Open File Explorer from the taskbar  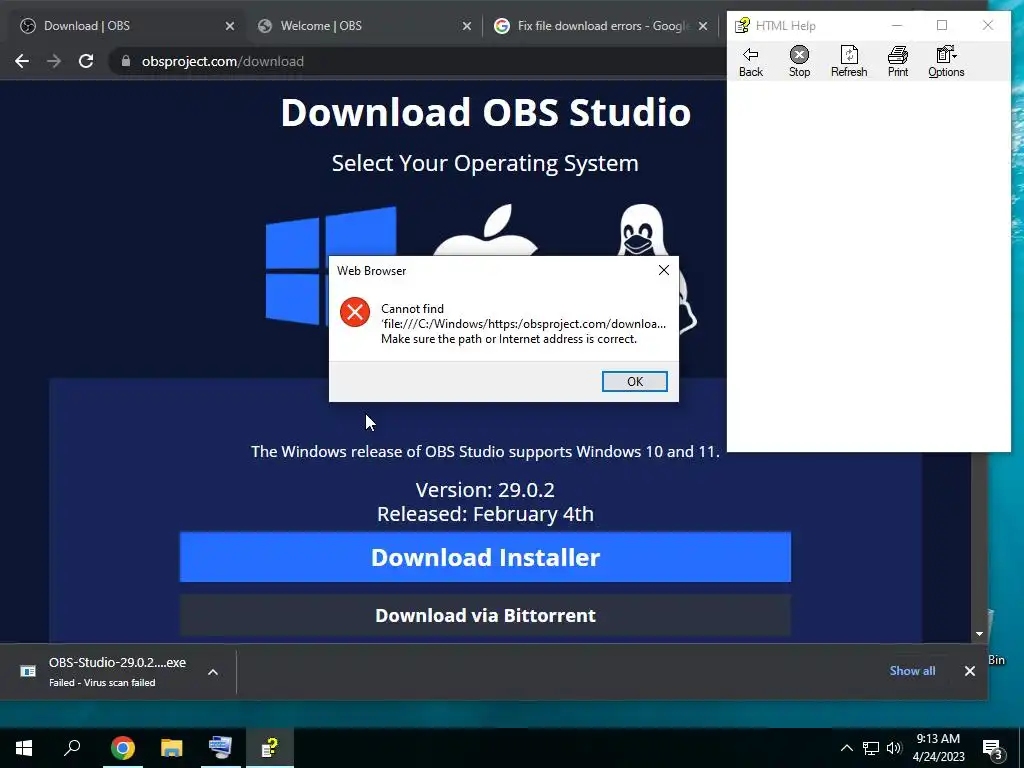tap(172, 748)
